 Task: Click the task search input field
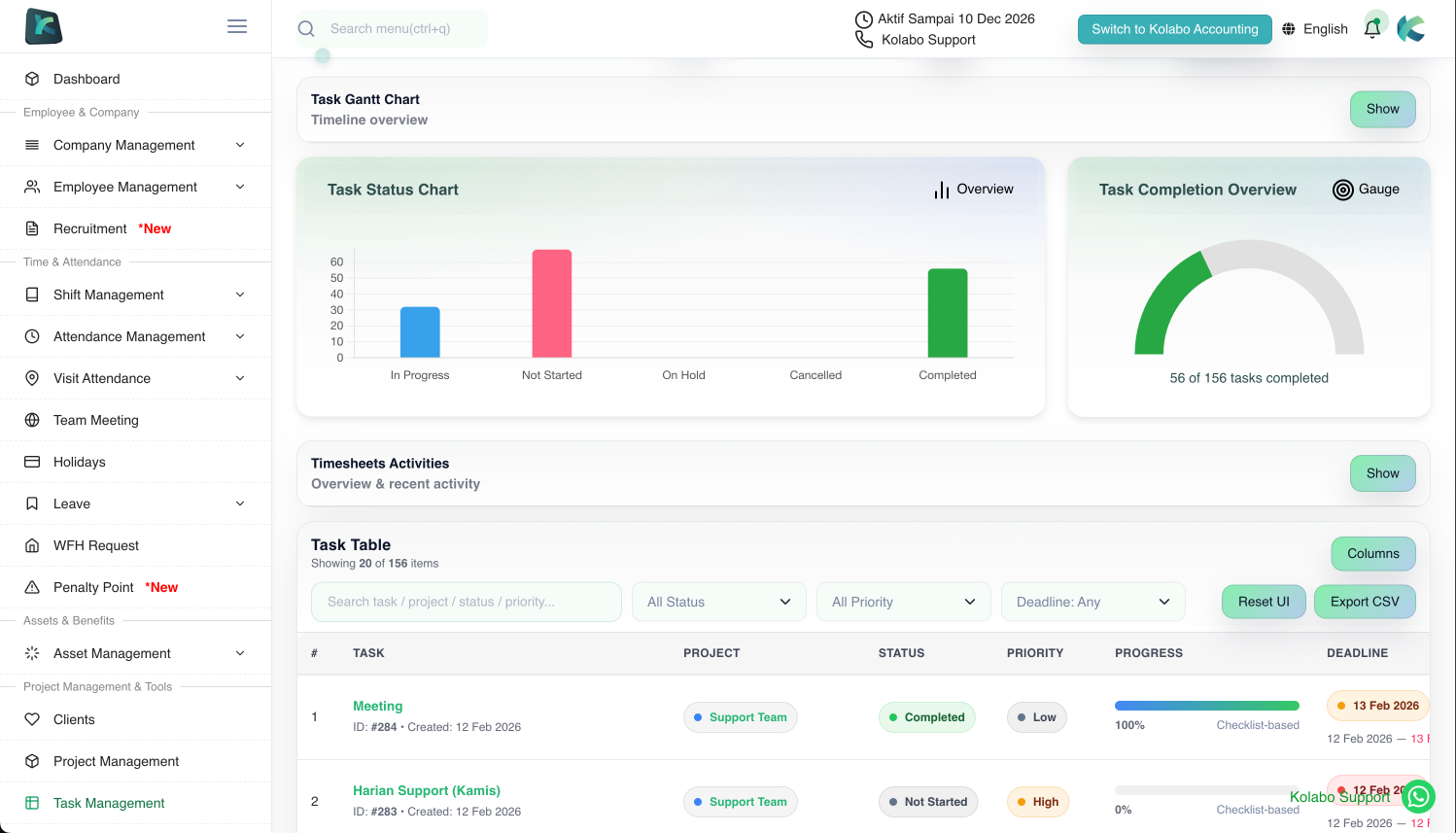click(x=467, y=602)
